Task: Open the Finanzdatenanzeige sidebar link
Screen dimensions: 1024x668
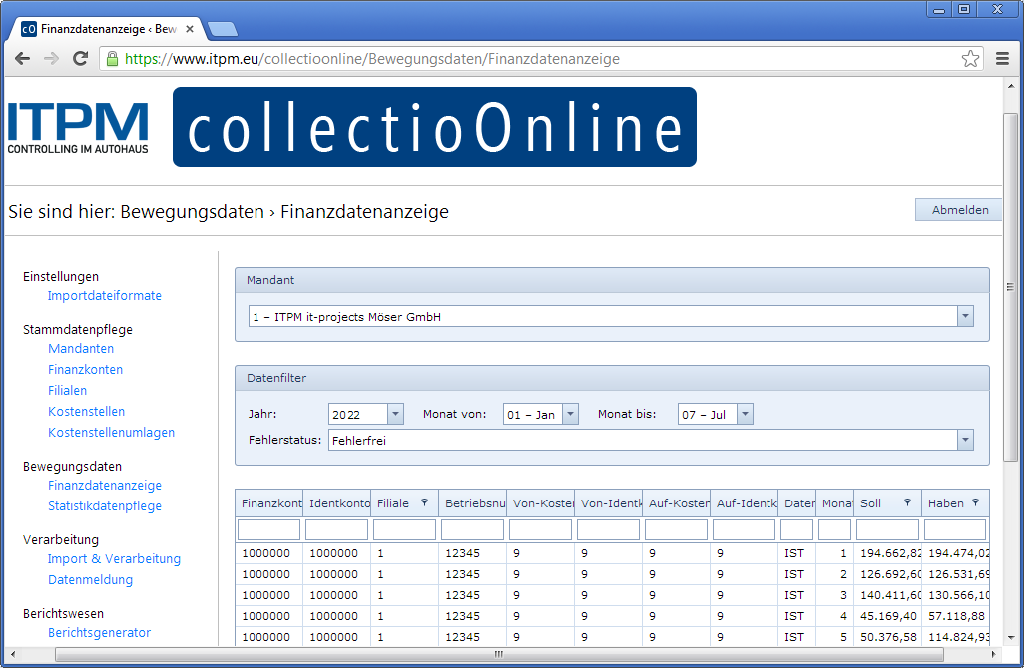Action: [104, 486]
